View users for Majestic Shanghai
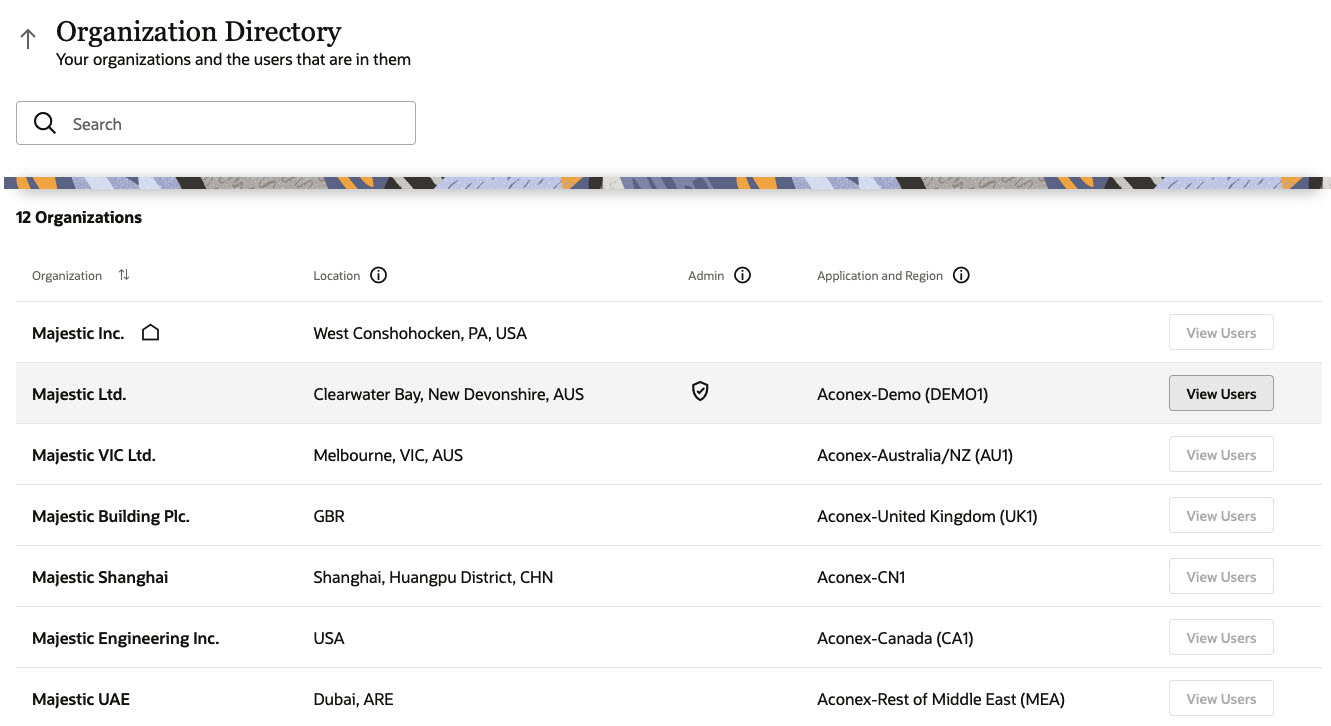The height and width of the screenshot is (726, 1331). coord(1220,577)
